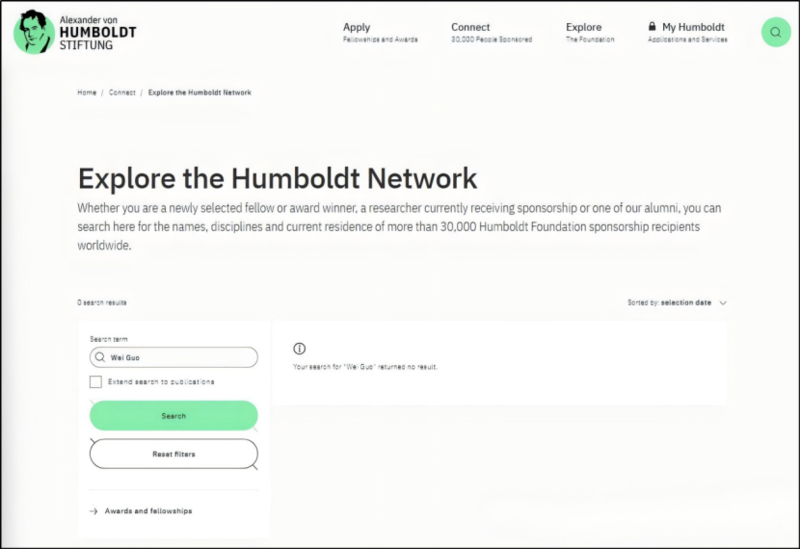Click the Humboldt portrait logo icon
The height and width of the screenshot is (549, 800).
click(x=34, y=32)
